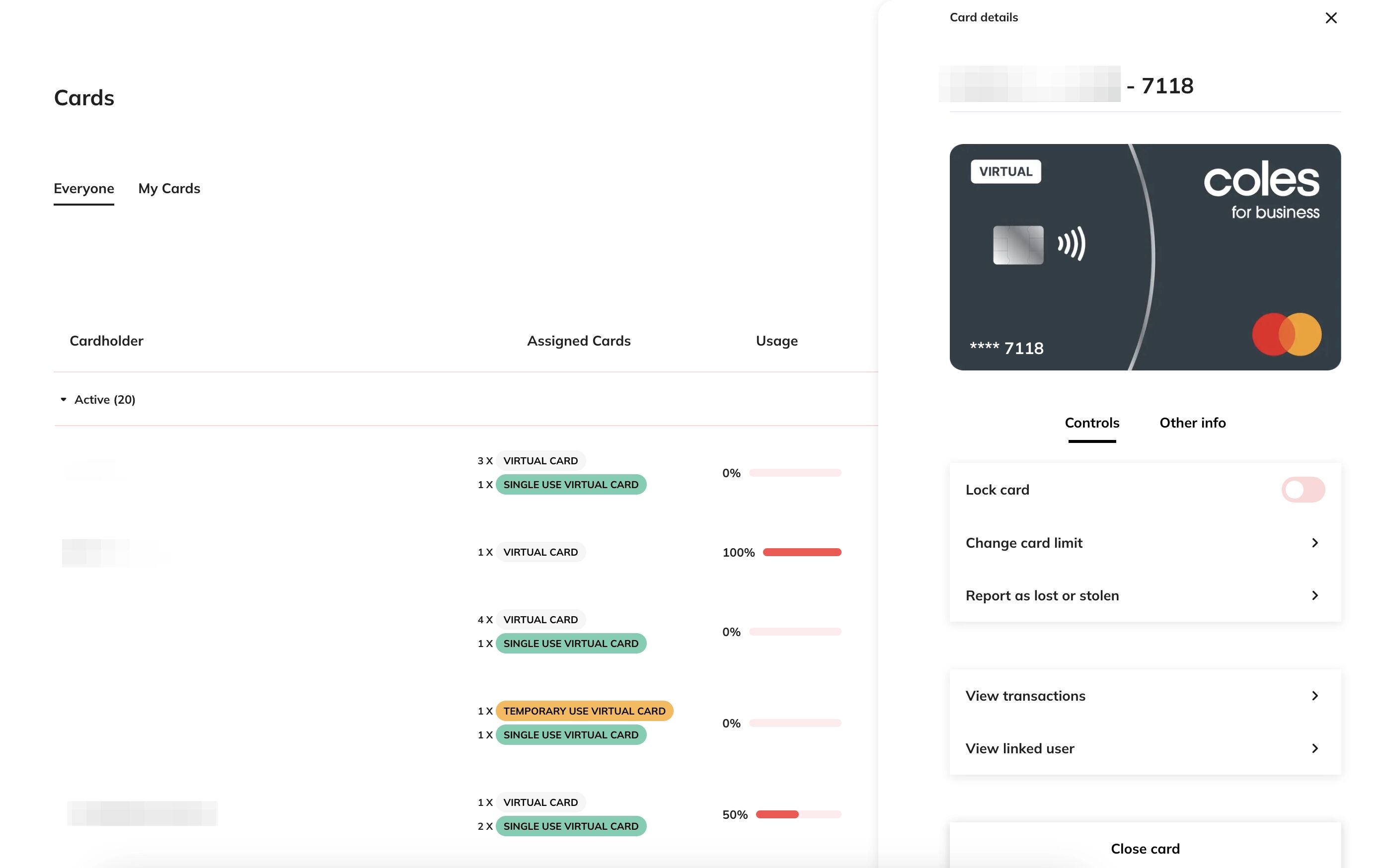Click the View linked user row
Screen dimensions: 1382x868
click(x=1145, y=748)
